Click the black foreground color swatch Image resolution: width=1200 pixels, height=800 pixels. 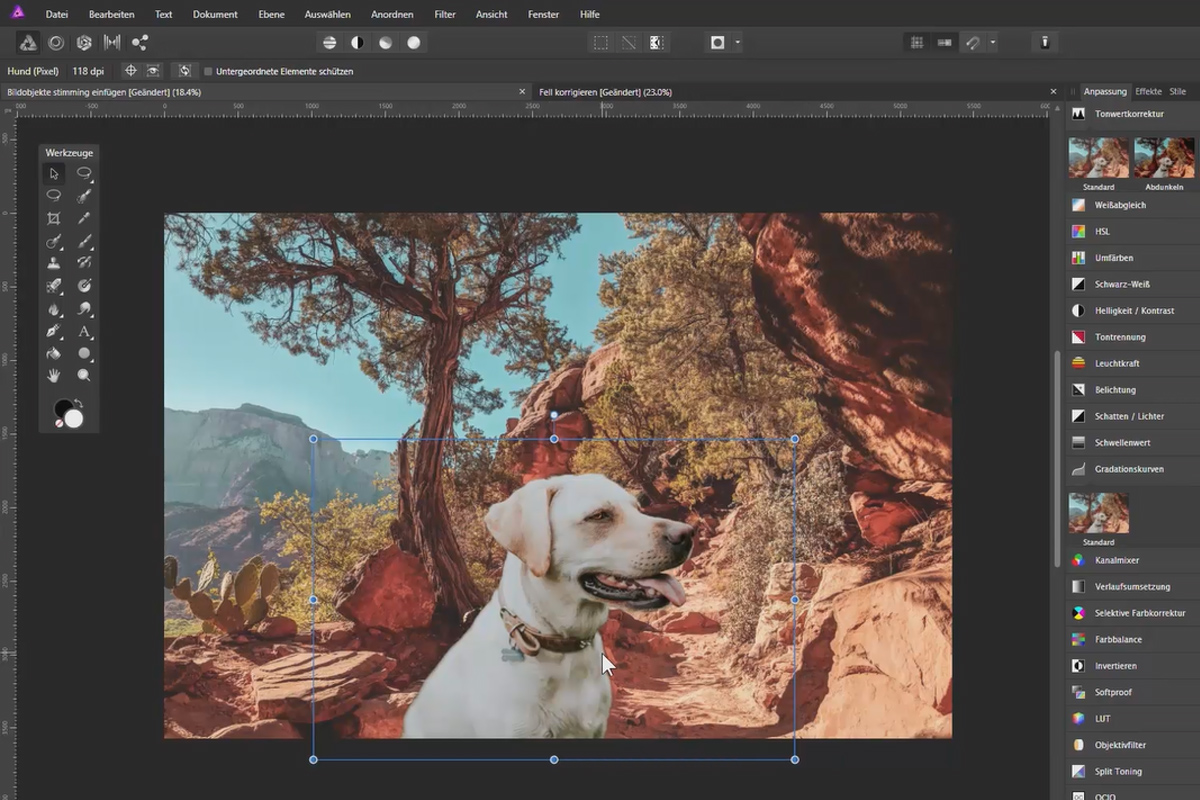coord(63,408)
